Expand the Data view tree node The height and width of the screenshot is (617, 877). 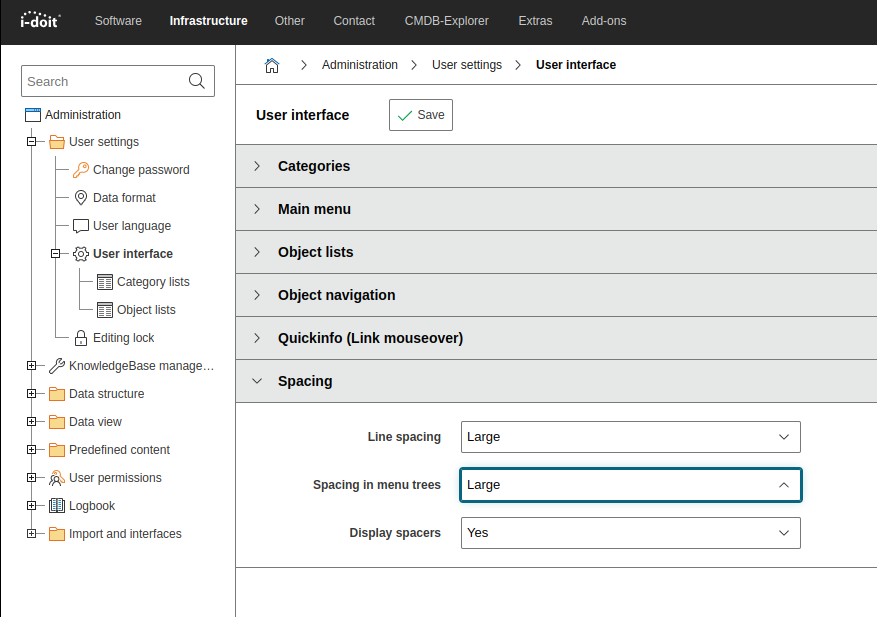tap(31, 422)
